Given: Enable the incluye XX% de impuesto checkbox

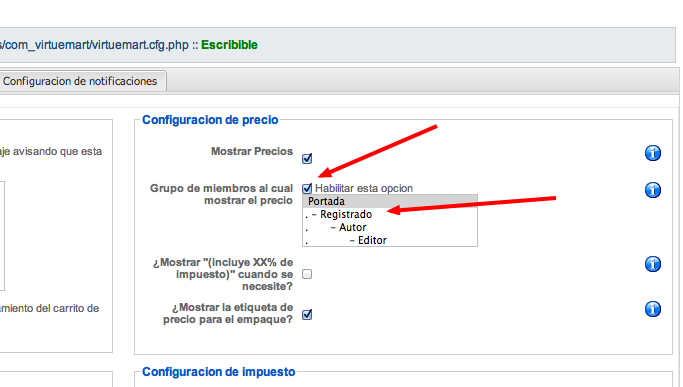Looking at the screenshot, I should tap(307, 274).
